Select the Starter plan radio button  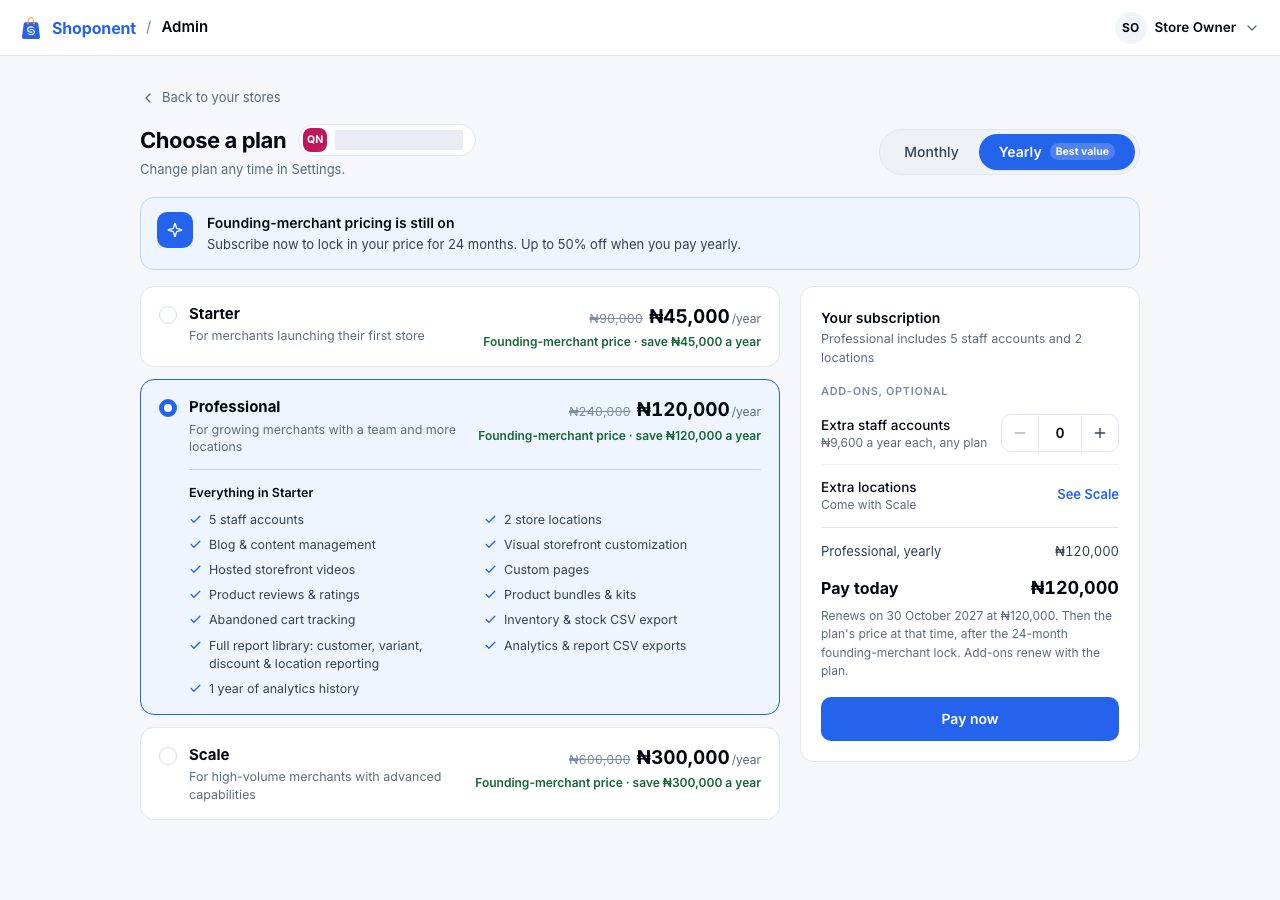(x=168, y=315)
